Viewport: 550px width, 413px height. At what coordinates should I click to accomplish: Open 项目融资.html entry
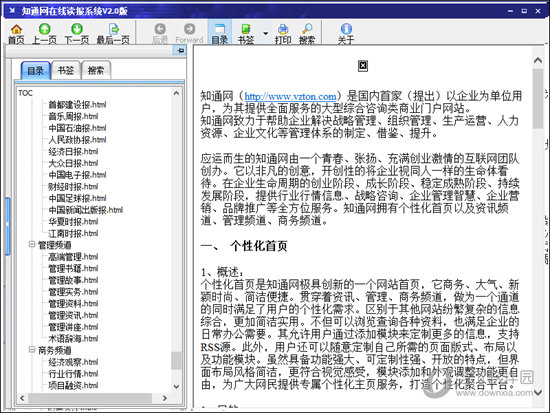(x=73, y=385)
